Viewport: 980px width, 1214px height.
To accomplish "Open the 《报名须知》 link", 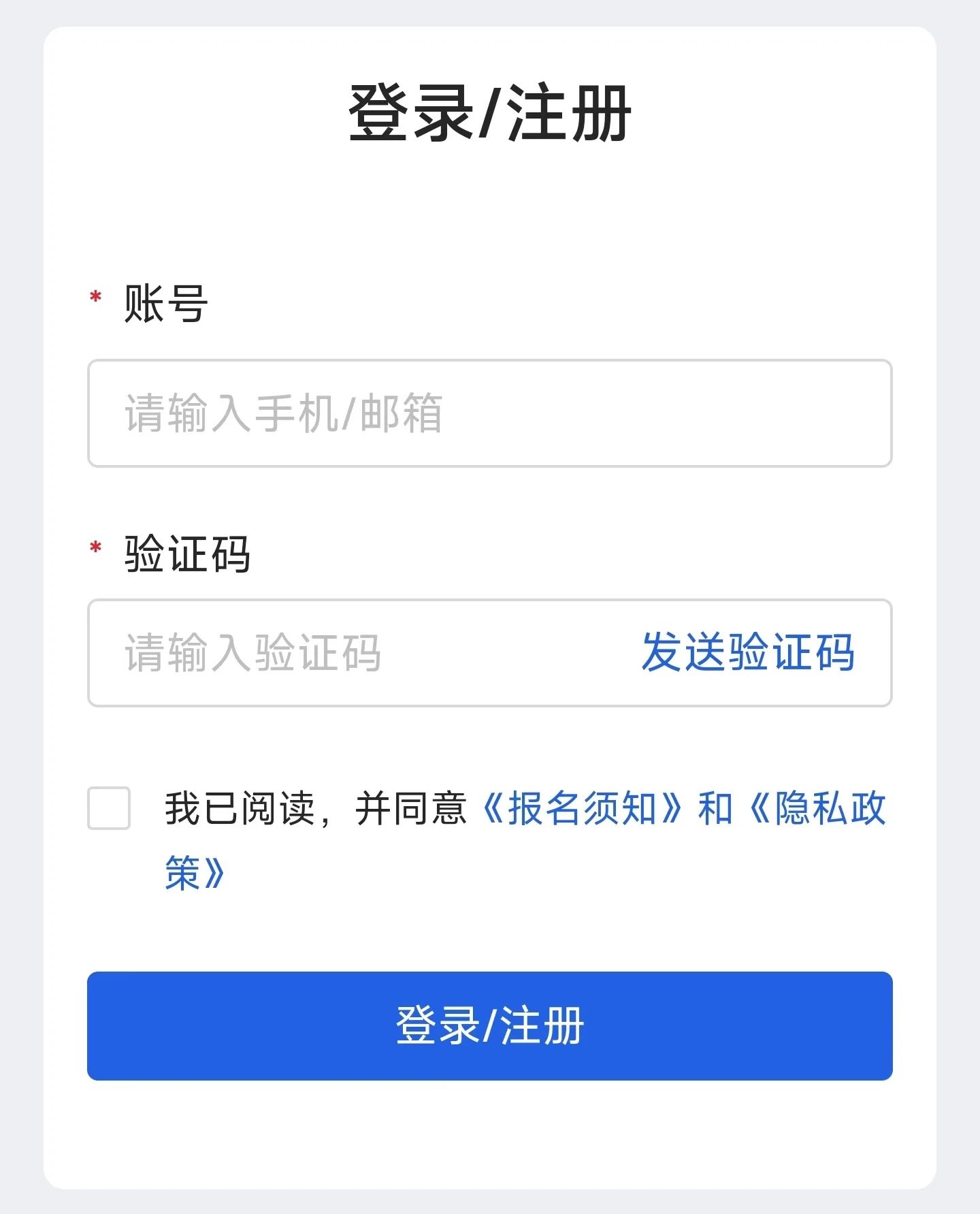I will 582,809.
